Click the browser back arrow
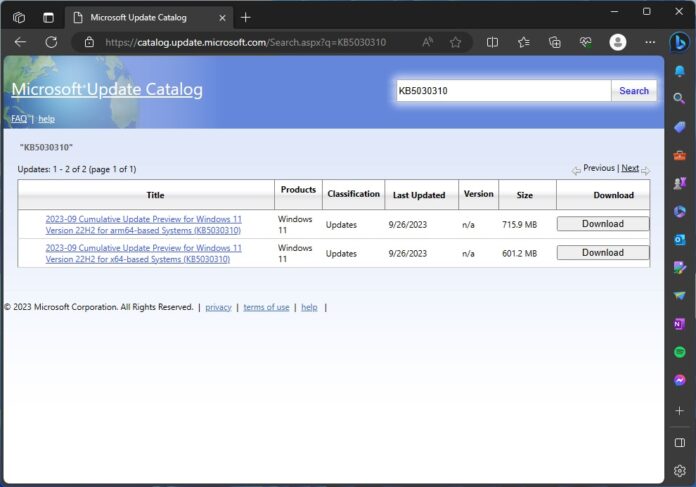 tap(20, 42)
